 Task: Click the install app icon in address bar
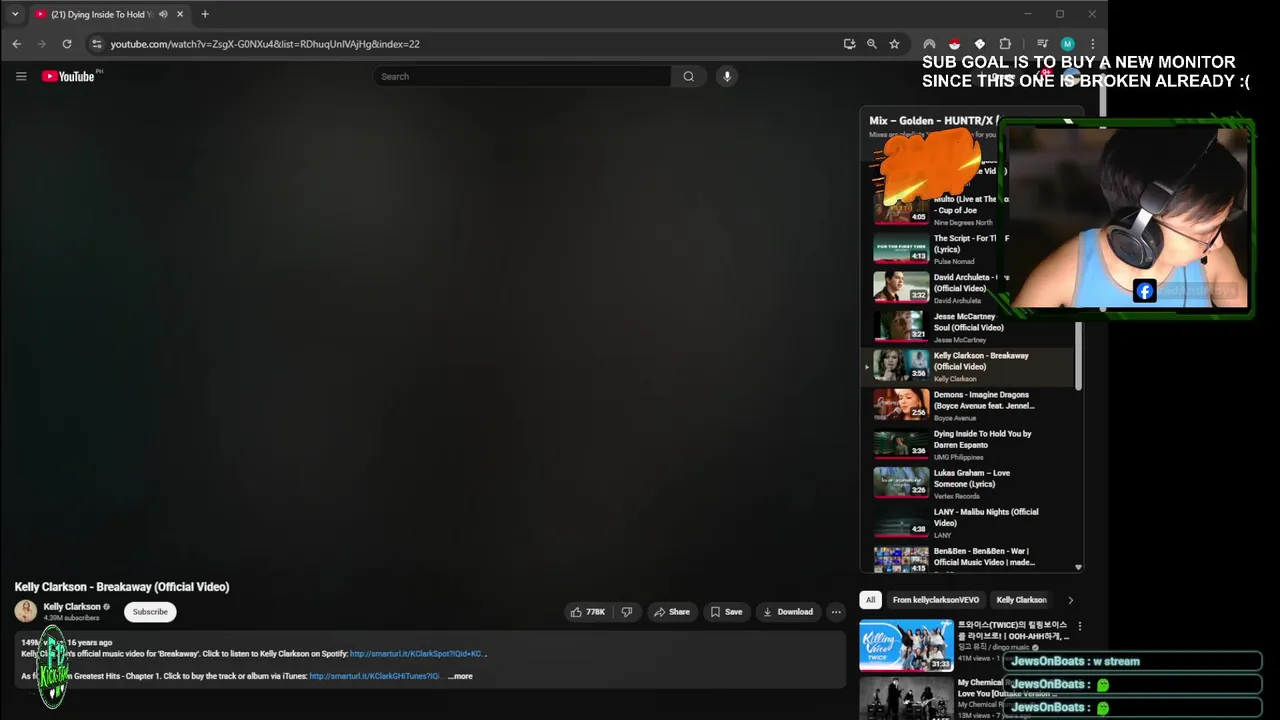849,44
